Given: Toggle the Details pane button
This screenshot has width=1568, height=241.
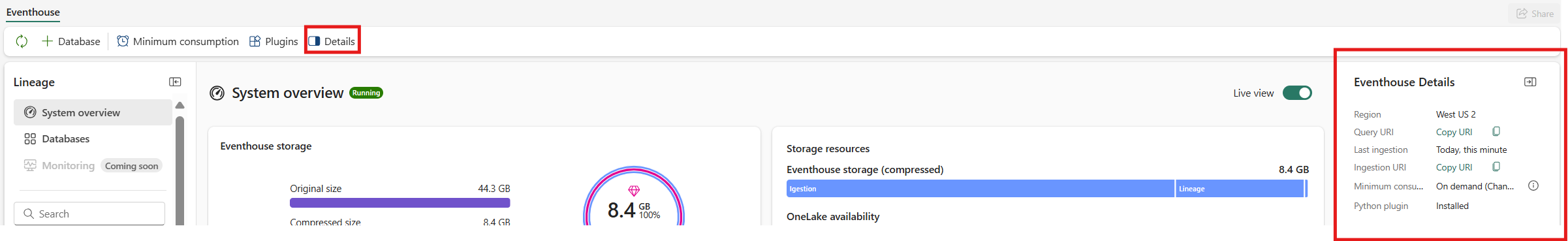Looking at the screenshot, I should [x=332, y=41].
